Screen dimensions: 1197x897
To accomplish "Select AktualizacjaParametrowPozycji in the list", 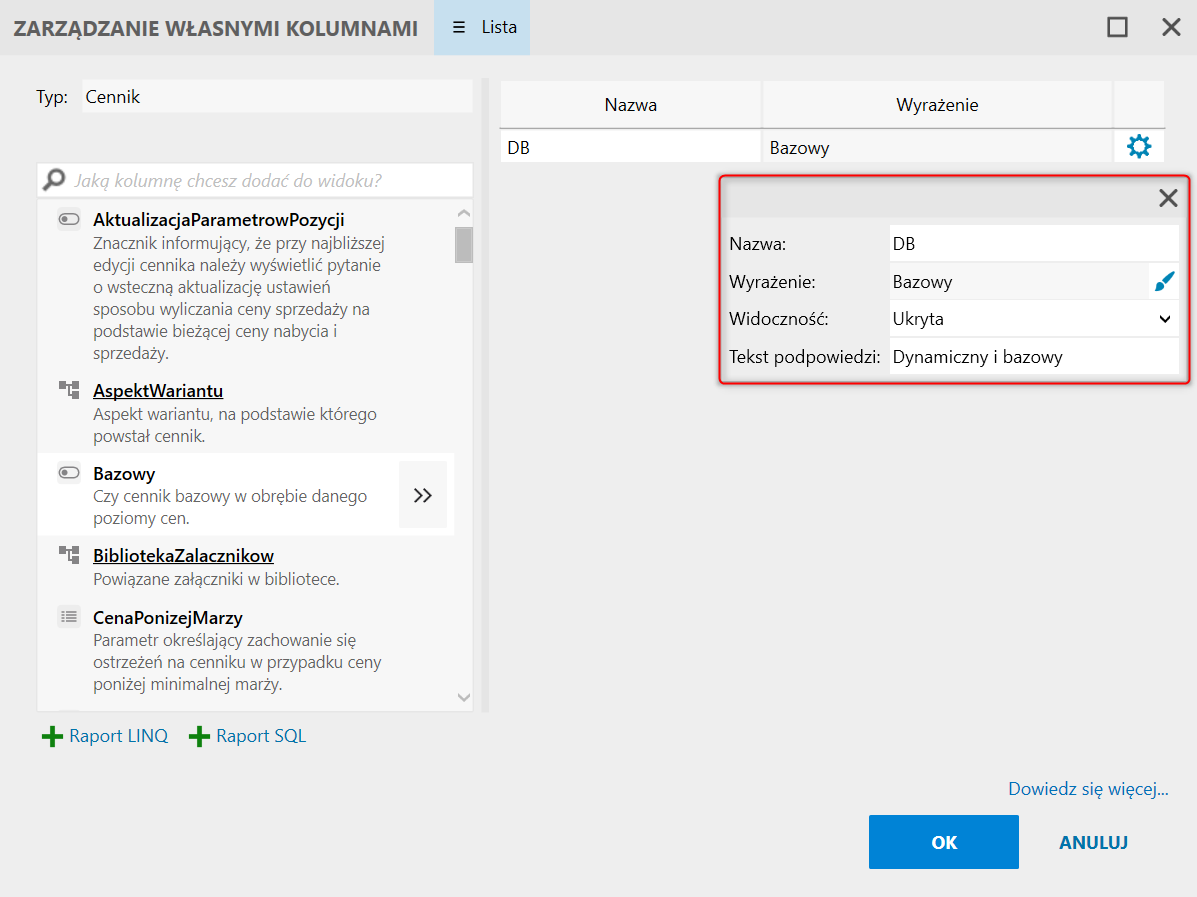I will tap(246, 286).
